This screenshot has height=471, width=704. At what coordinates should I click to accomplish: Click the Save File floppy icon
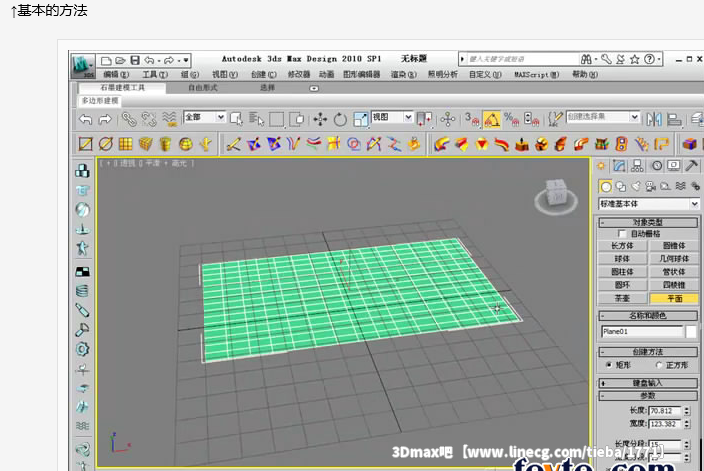click(x=135, y=60)
